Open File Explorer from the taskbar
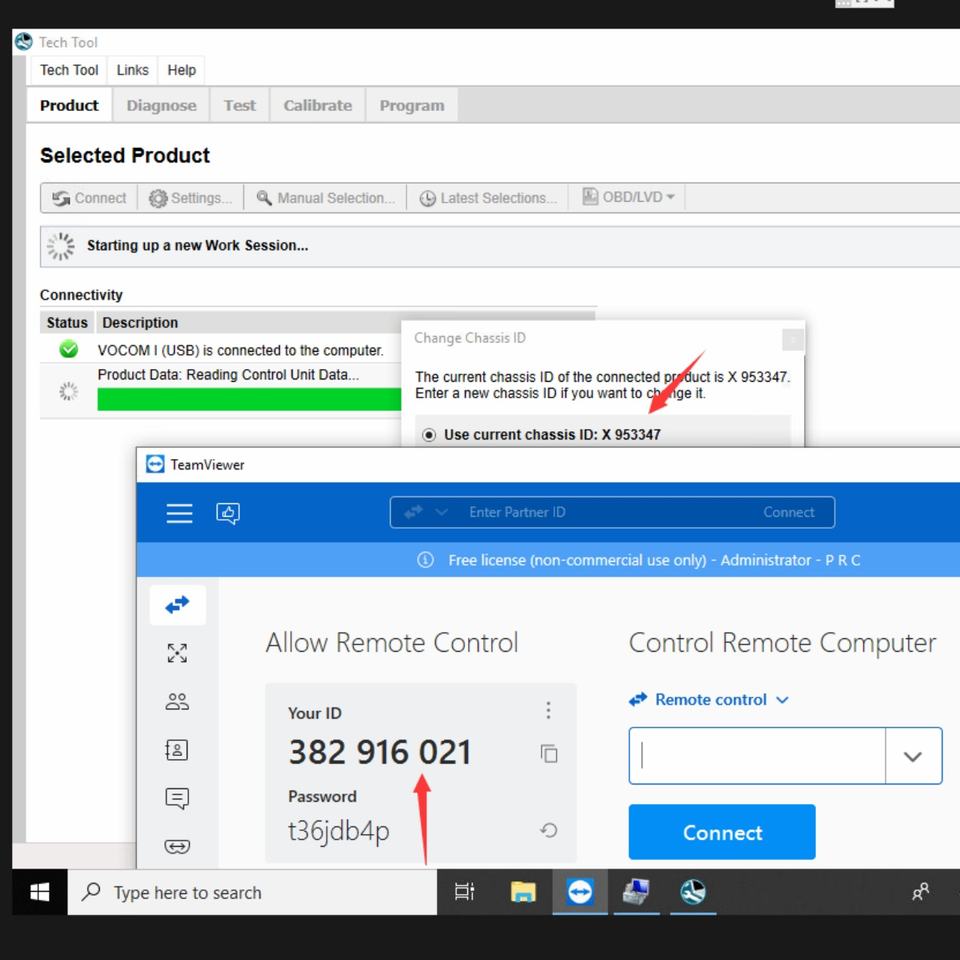The height and width of the screenshot is (960, 960). [523, 892]
